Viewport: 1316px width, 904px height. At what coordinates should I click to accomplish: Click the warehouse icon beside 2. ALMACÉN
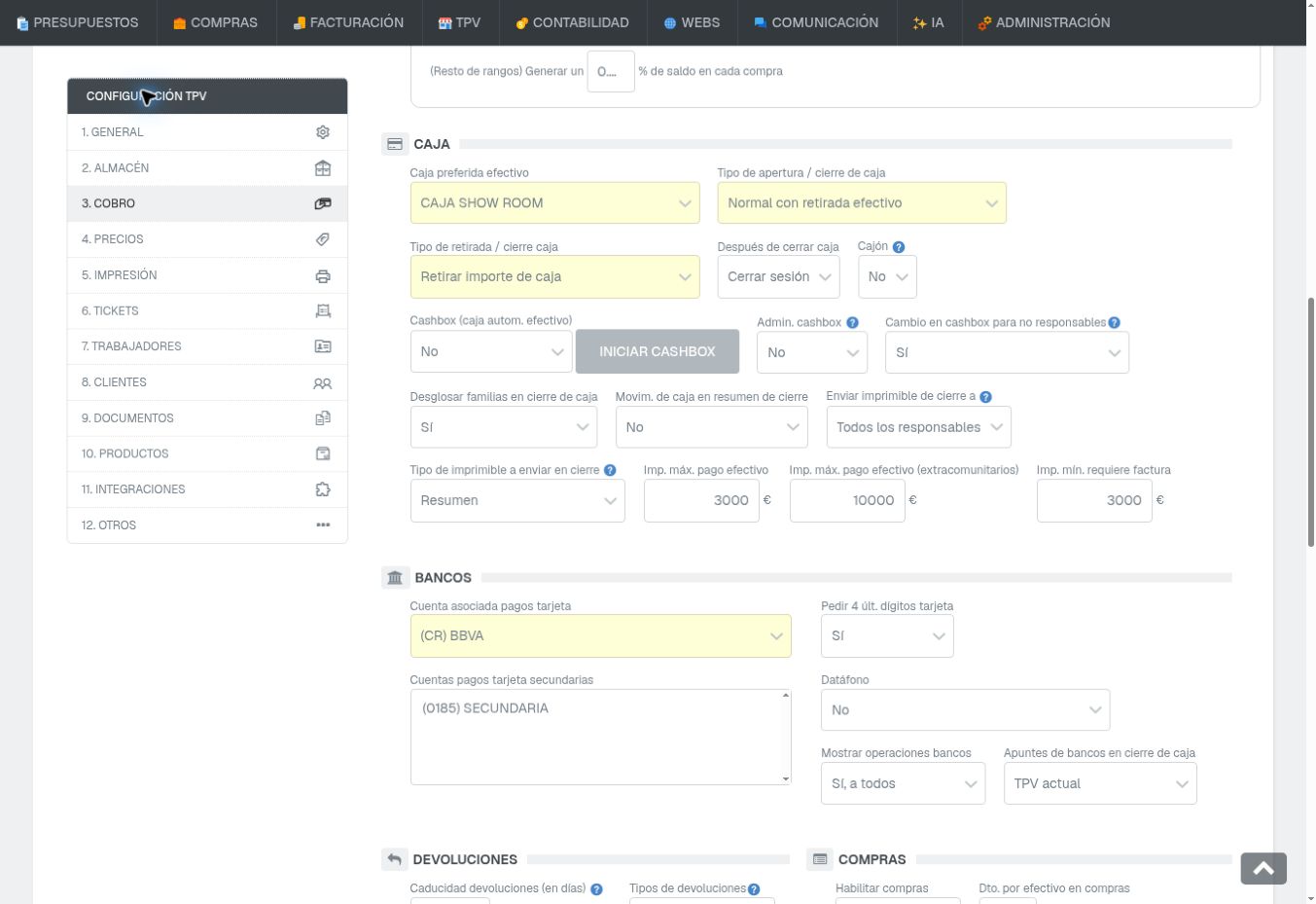click(x=323, y=168)
